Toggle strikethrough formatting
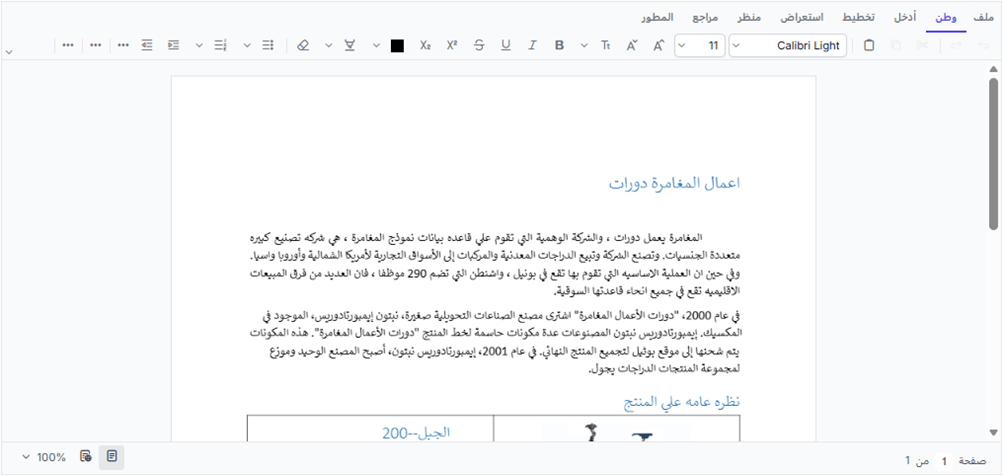 [479, 45]
